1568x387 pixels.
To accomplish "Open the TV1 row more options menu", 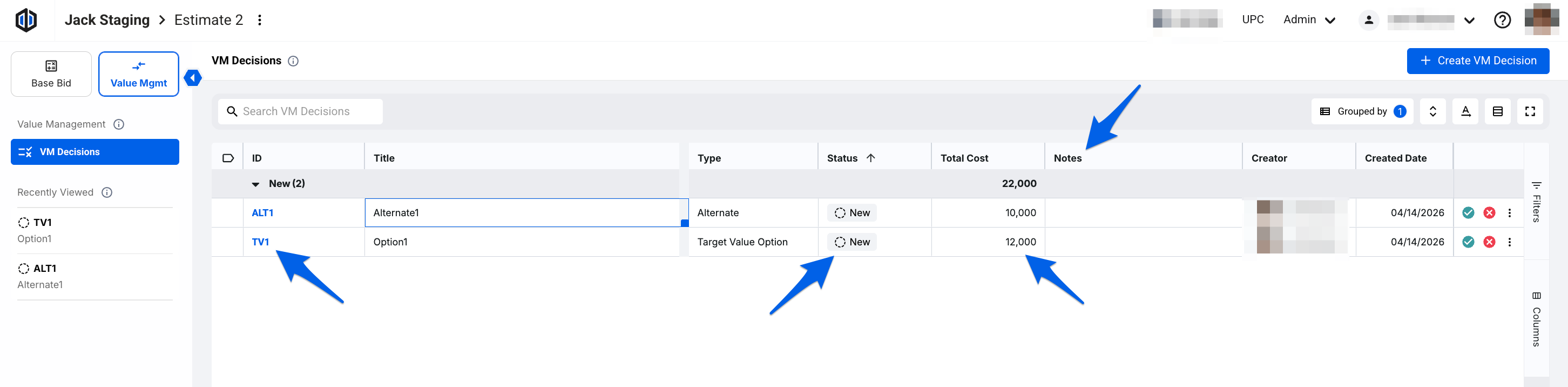I will point(1510,242).
